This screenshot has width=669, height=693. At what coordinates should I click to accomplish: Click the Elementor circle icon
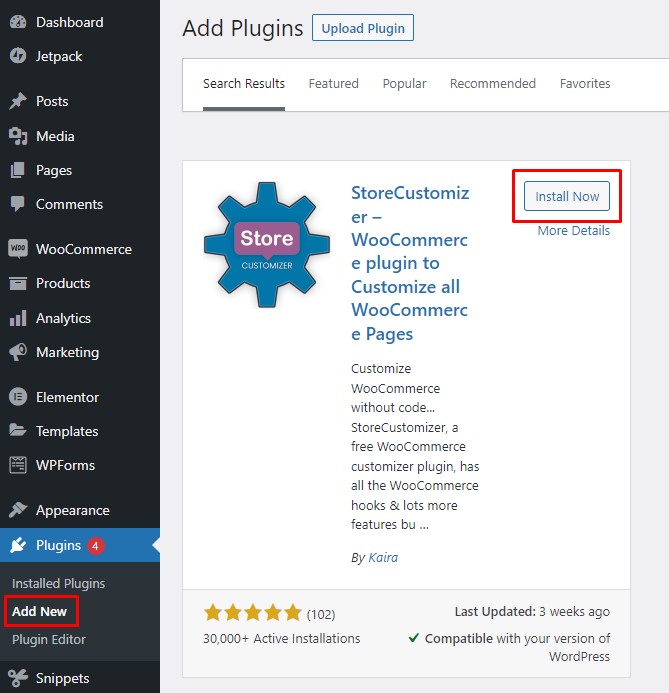coord(18,397)
